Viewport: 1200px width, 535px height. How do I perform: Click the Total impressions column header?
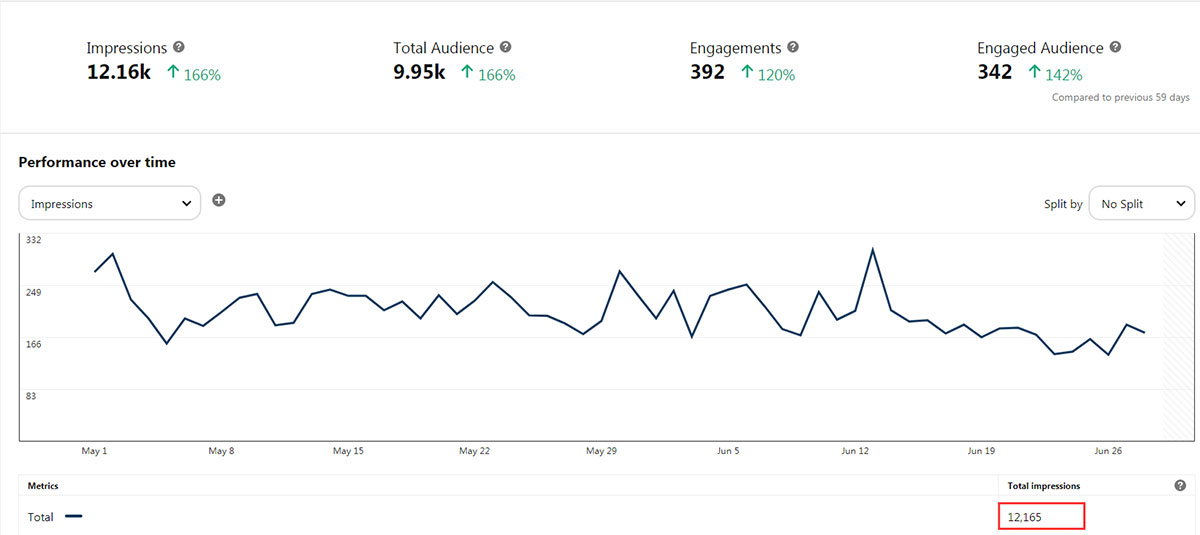[1043, 486]
